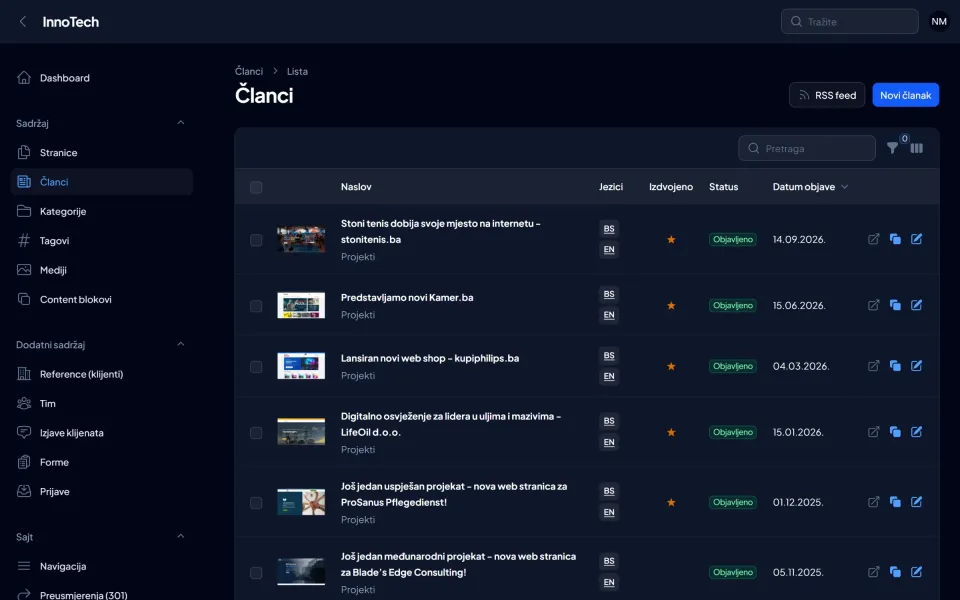Image resolution: width=960 pixels, height=600 pixels.
Task: Edit the Stoni tenis article
Action: pos(917,239)
